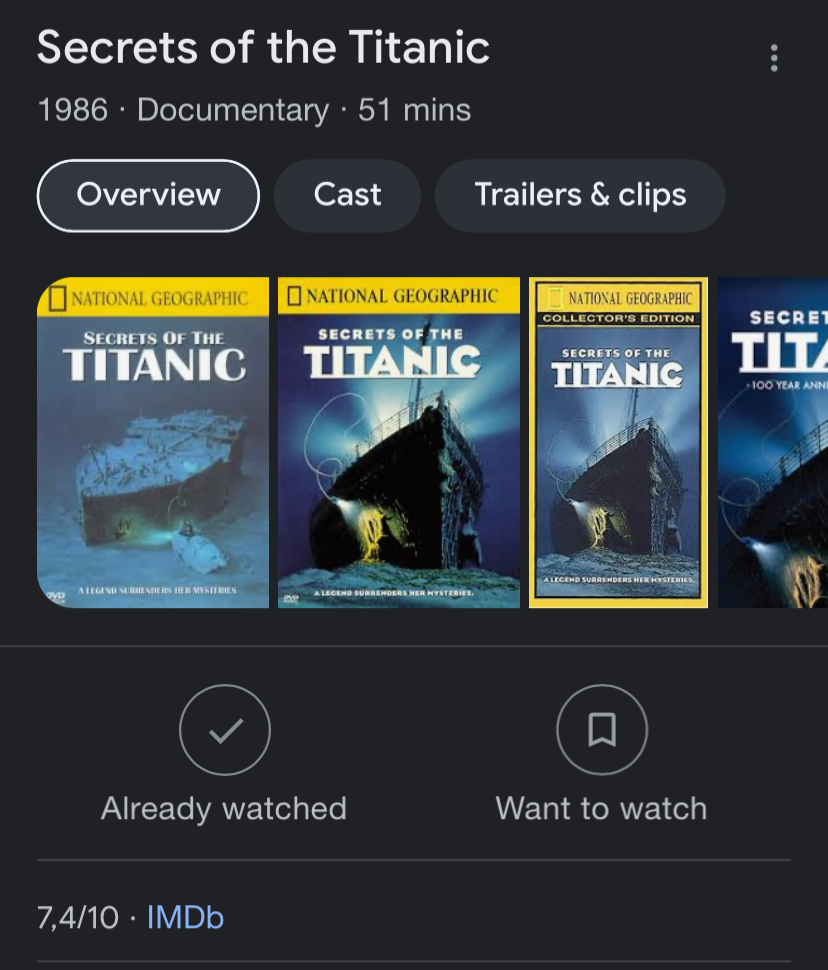Image resolution: width=828 pixels, height=970 pixels.
Task: Tap the "Want to watch" text label
Action: 601,808
